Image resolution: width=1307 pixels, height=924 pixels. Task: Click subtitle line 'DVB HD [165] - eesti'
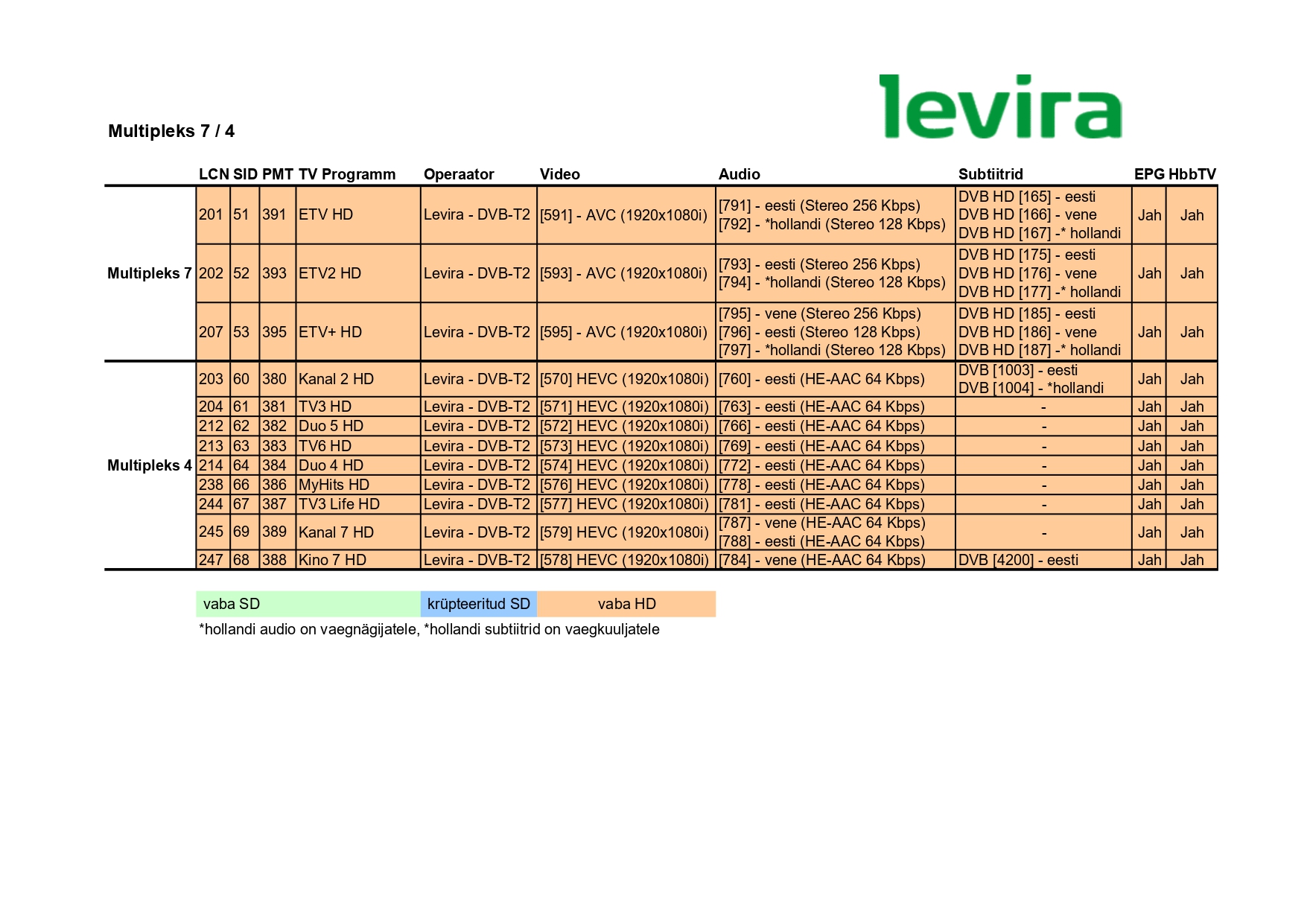tap(1027, 197)
